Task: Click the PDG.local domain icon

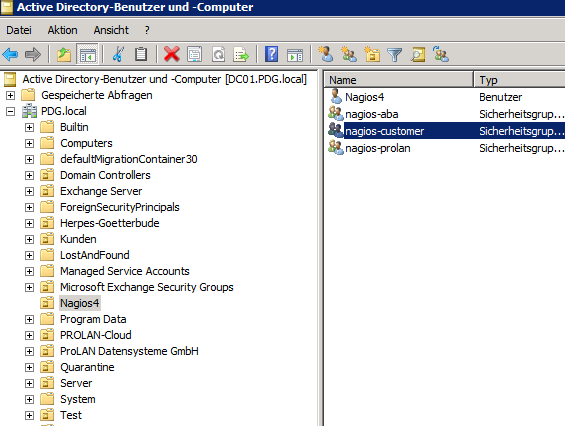Action: 30,111
